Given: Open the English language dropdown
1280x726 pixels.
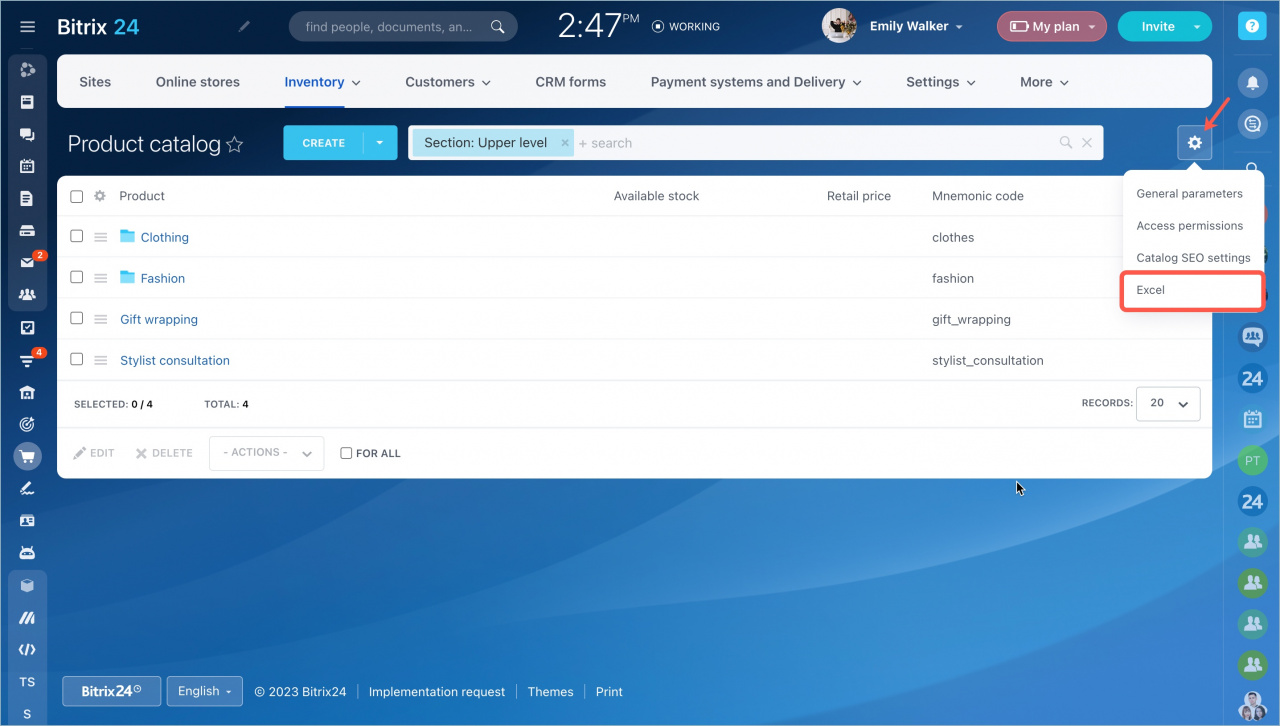Looking at the screenshot, I should point(204,691).
